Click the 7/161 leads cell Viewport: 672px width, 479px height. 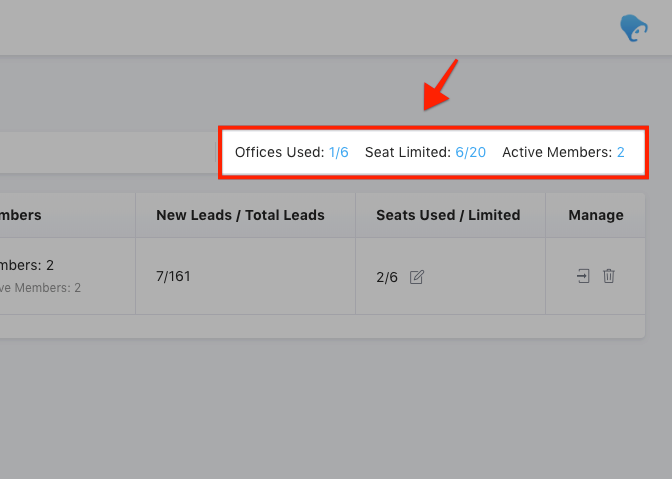pos(173,276)
